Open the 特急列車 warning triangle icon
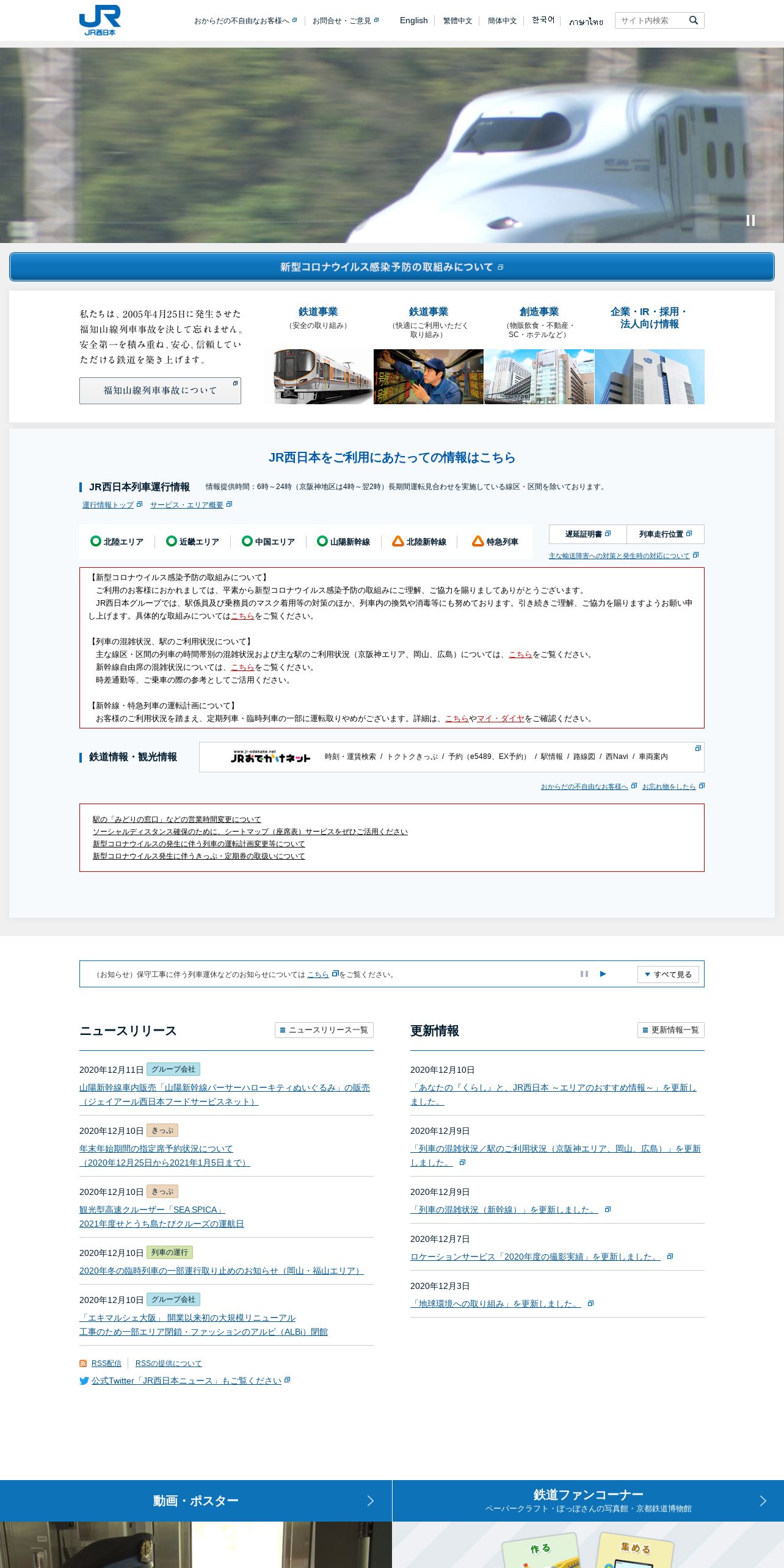Screen dimensions: 784x1568 (x=478, y=541)
